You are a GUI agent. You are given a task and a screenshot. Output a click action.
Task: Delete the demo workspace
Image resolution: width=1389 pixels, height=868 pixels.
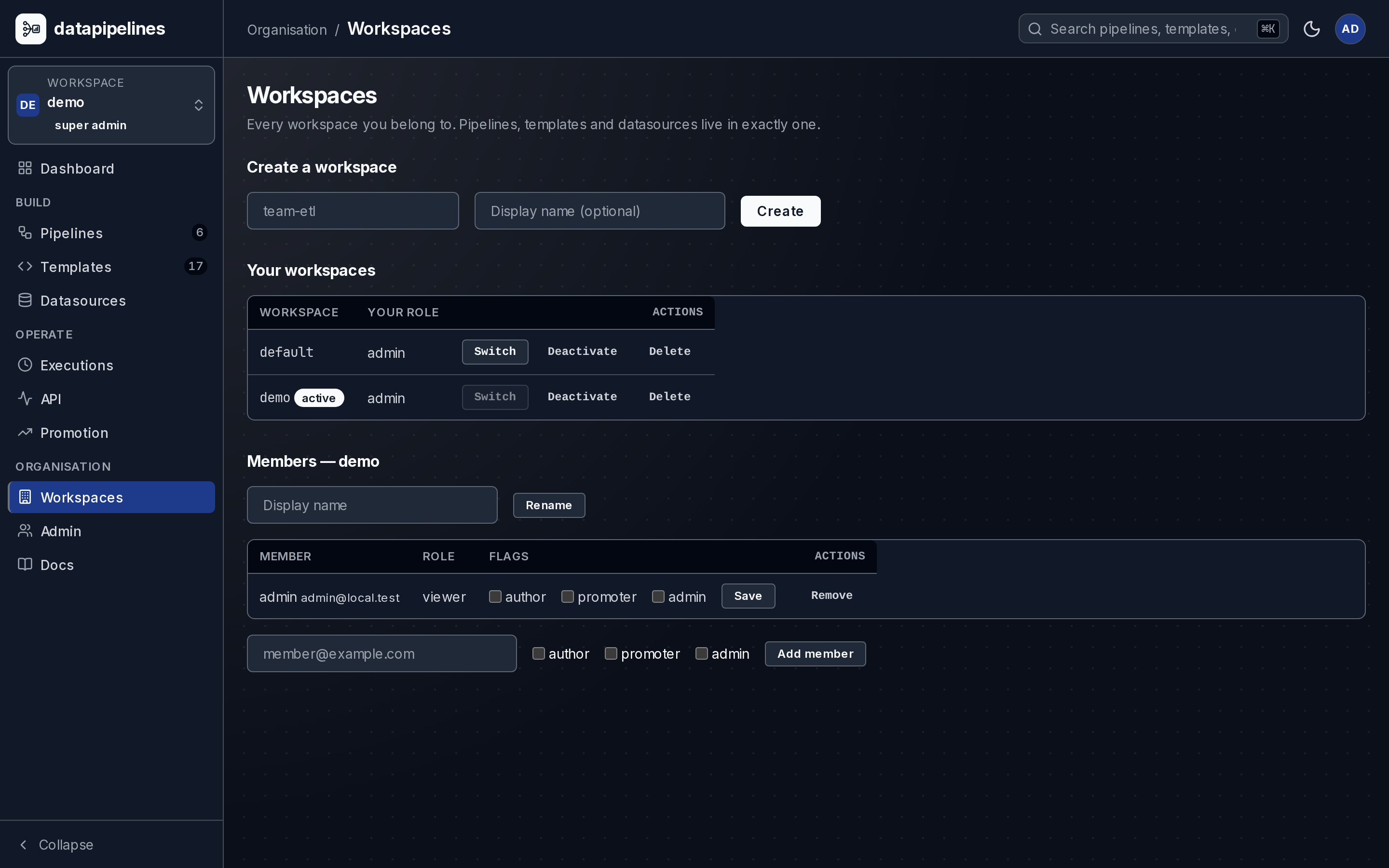pos(669,397)
